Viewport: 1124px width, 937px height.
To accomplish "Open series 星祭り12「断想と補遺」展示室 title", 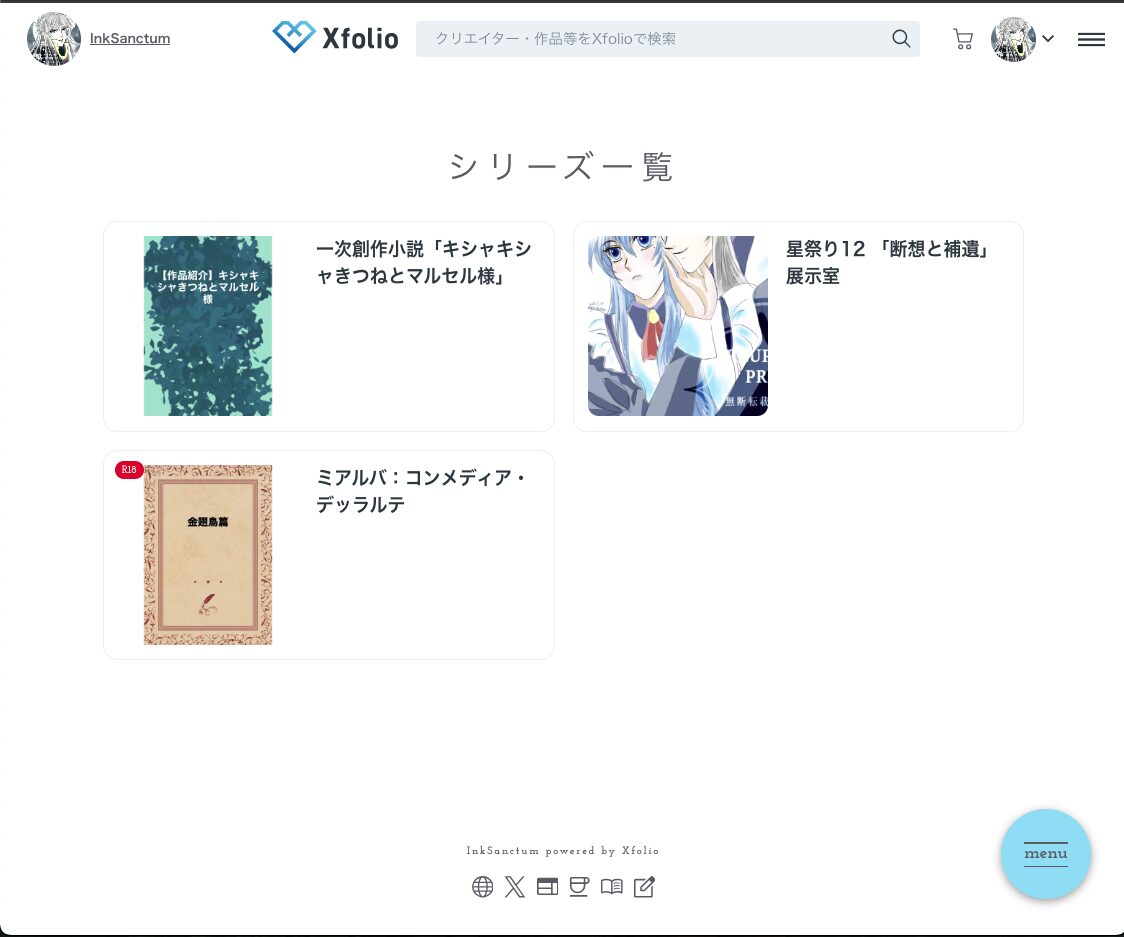I will pos(887,262).
